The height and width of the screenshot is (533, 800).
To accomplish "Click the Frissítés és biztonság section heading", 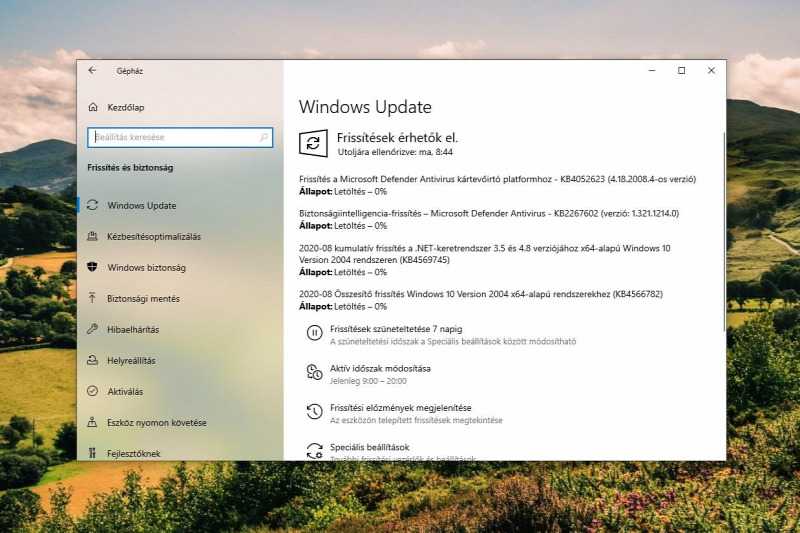I will click(x=130, y=167).
